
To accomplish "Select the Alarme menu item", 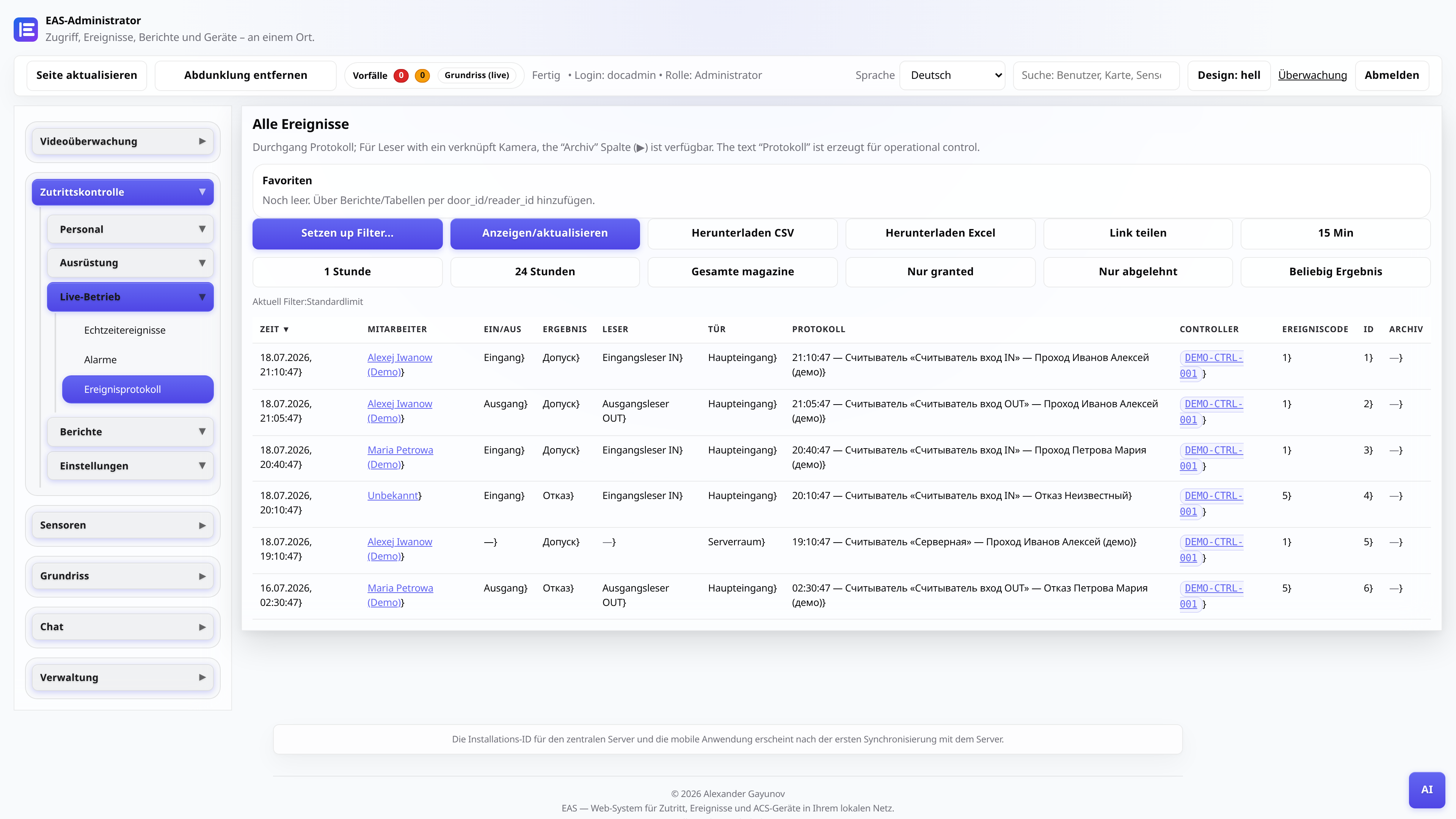I will click(x=100, y=359).
